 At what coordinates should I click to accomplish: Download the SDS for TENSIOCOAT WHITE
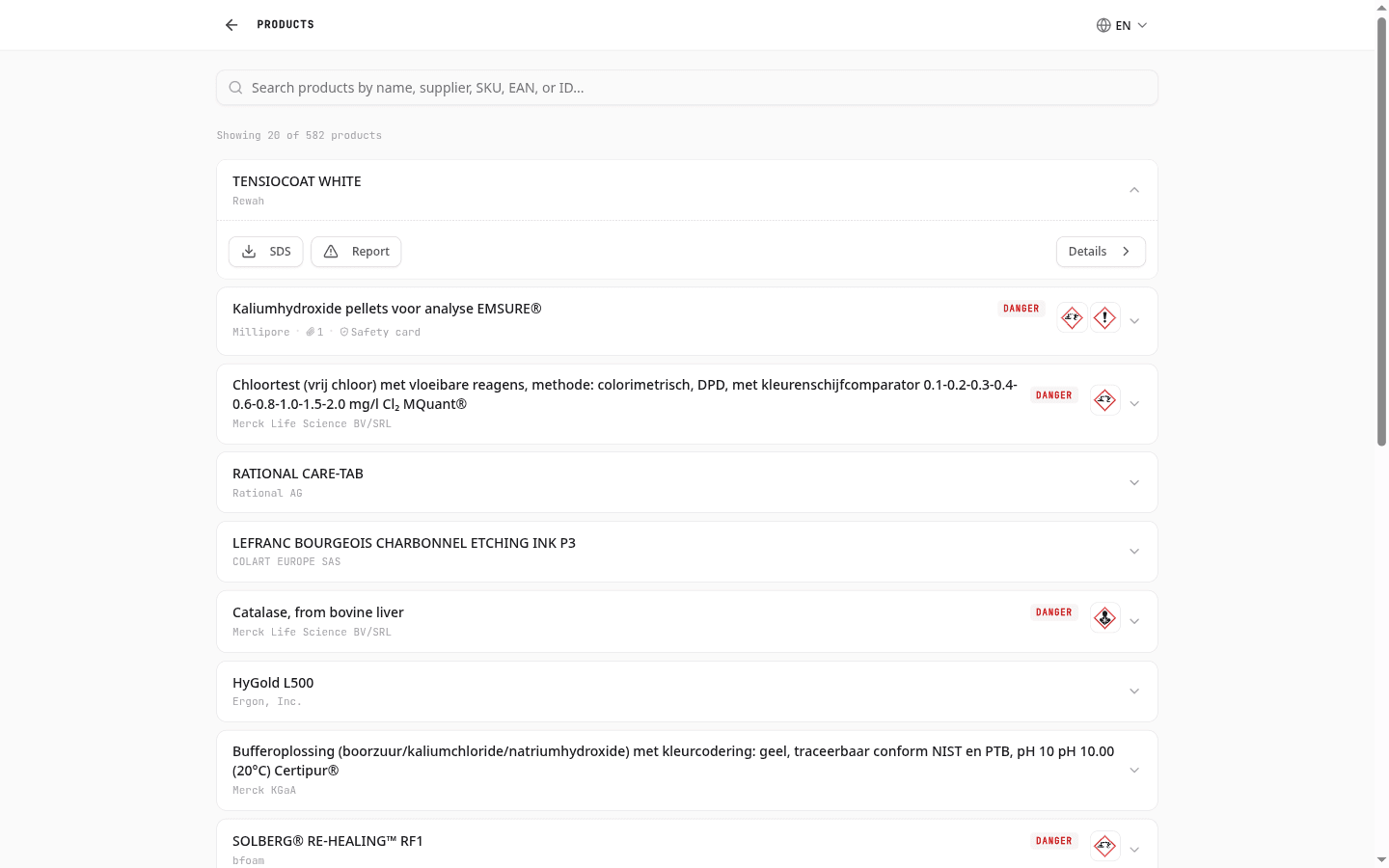[x=266, y=252]
